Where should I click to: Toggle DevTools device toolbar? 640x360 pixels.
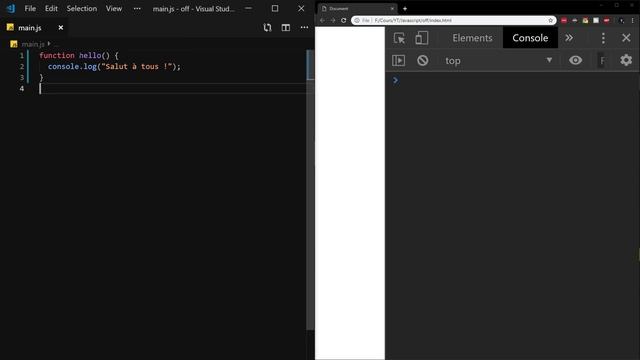coord(422,38)
